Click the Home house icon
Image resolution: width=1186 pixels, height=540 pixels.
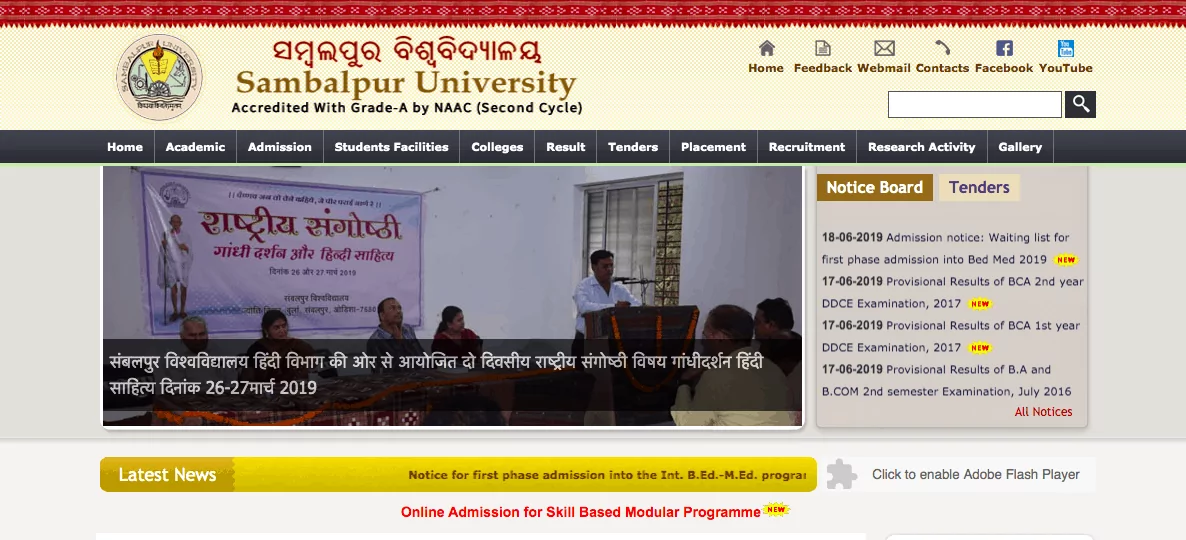pos(766,48)
